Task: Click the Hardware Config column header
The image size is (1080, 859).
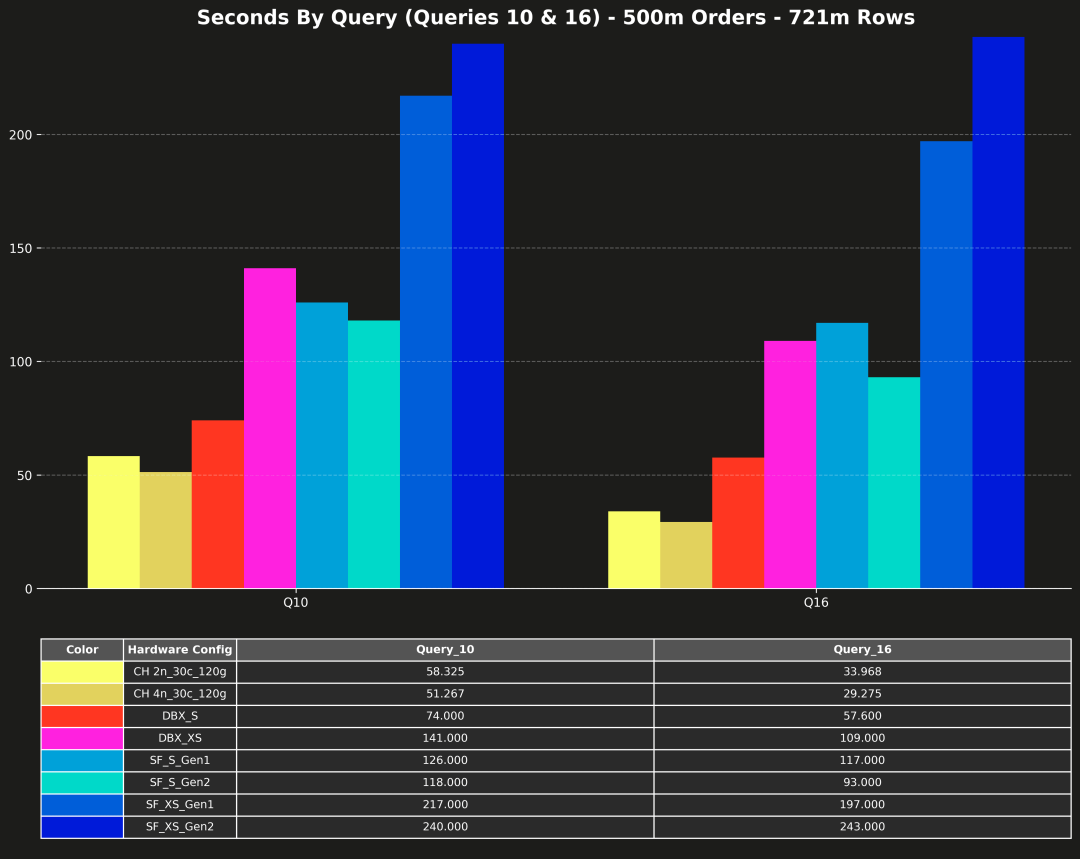Action: (180, 650)
